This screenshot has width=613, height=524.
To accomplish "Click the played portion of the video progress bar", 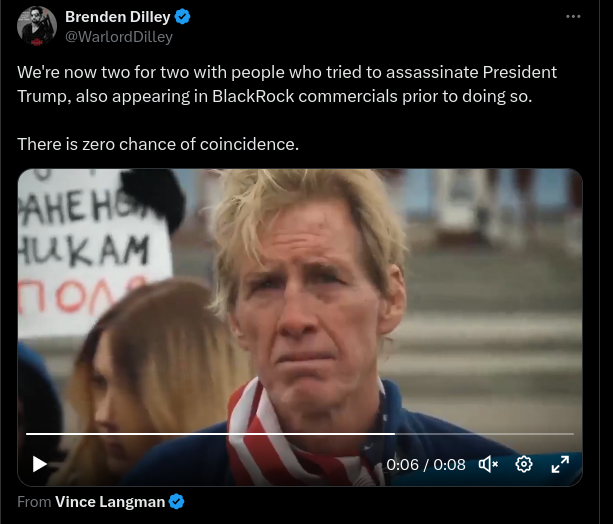I will click(x=210, y=434).
